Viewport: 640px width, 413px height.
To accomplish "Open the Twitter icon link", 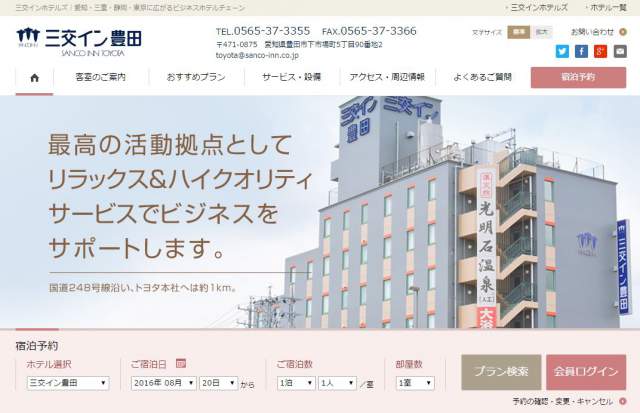I will [x=562, y=51].
